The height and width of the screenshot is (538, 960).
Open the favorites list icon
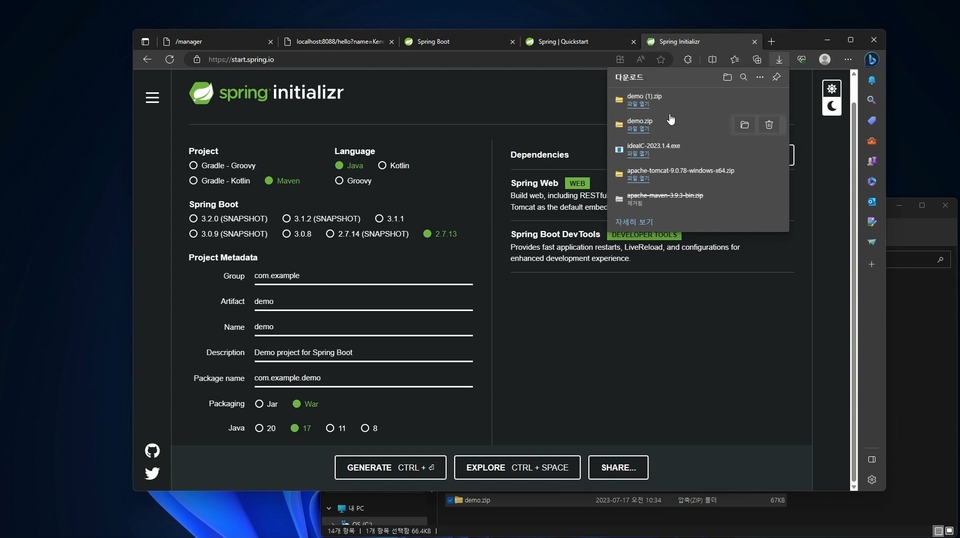click(734, 59)
